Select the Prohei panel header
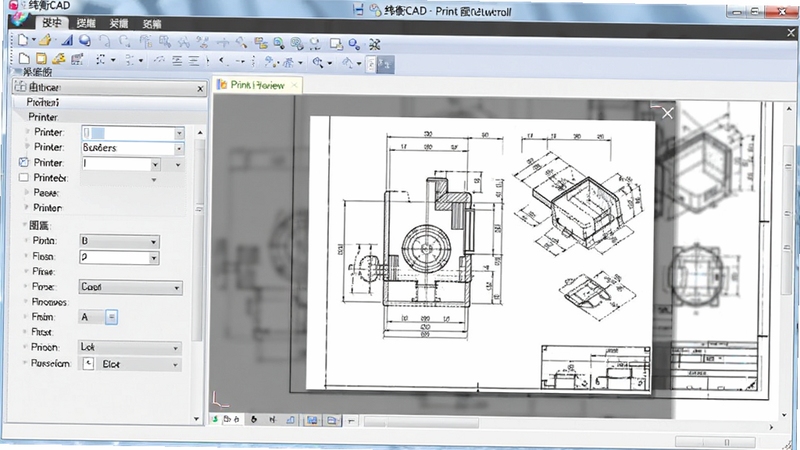 [x=109, y=102]
